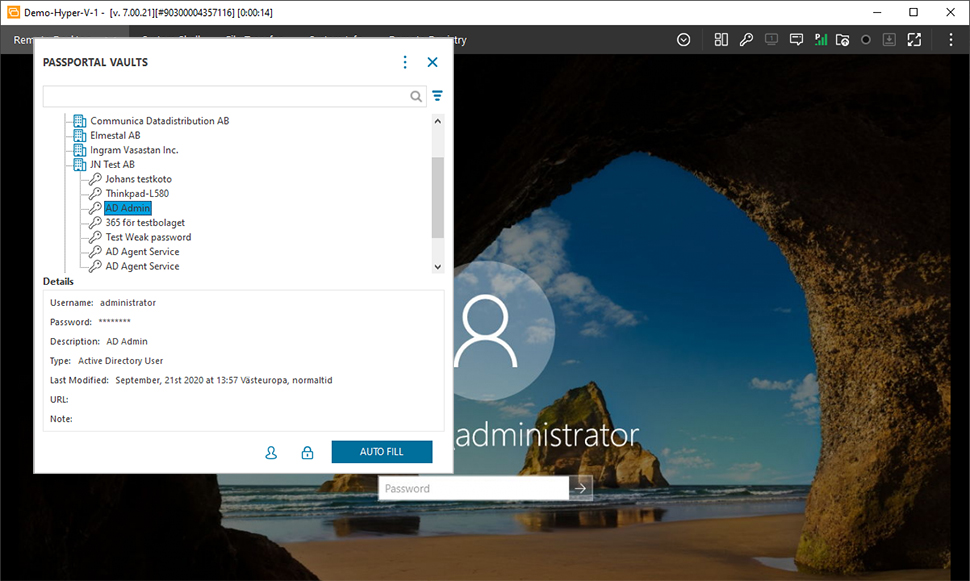This screenshot has width=970, height=581.
Task: Maximize the Demo-Hyper-V-1 window
Action: 913,12
